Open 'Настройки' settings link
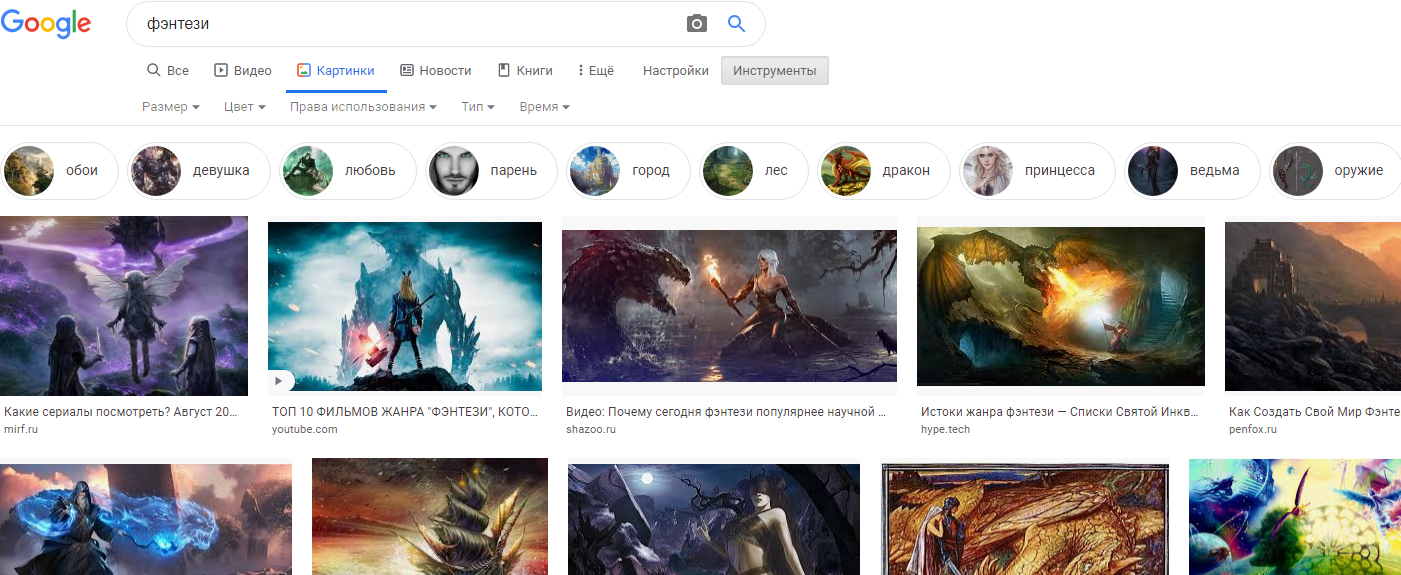Image resolution: width=1401 pixels, height=575 pixels. 675,71
